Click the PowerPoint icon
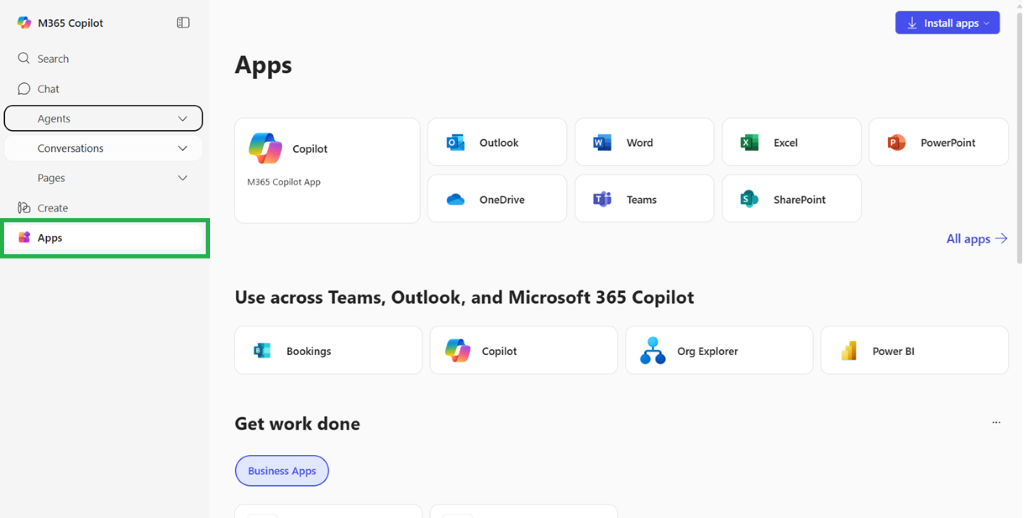Viewport: 1024px width, 518px height. (x=897, y=142)
